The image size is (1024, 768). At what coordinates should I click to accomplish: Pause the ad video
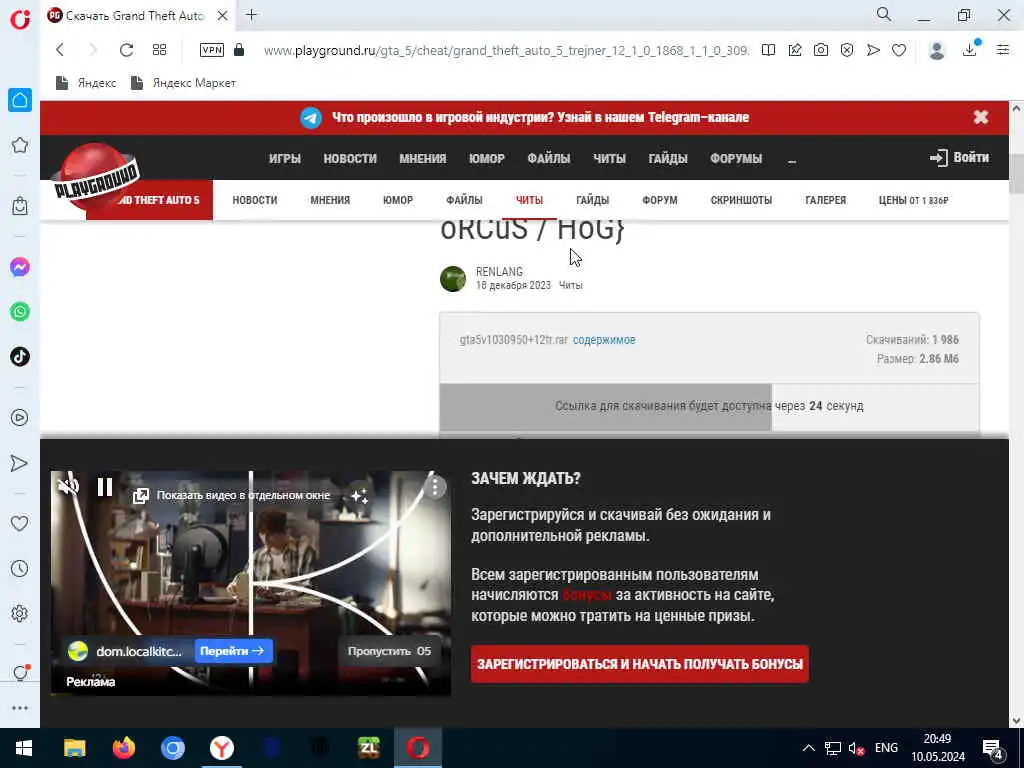[104, 487]
